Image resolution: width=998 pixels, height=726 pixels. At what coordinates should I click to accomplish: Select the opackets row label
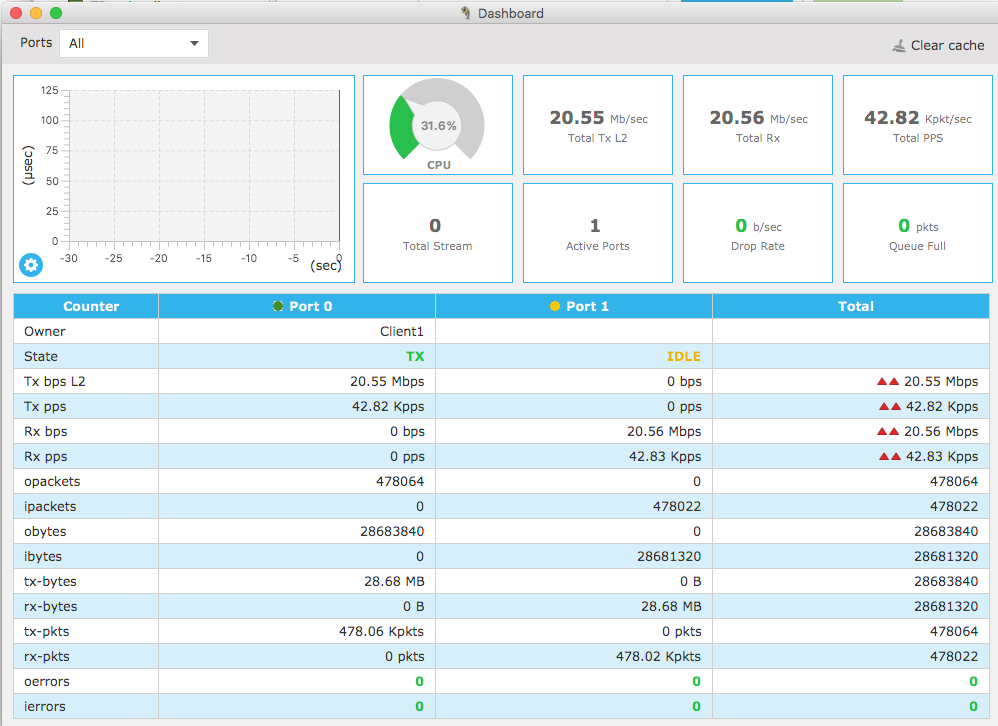click(x=52, y=482)
